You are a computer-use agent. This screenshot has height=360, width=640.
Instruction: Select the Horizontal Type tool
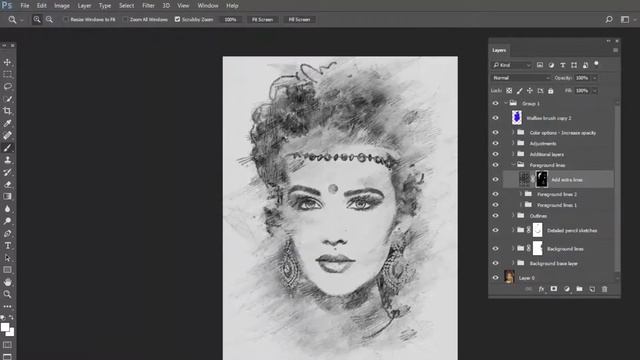pyautogui.click(x=7, y=246)
